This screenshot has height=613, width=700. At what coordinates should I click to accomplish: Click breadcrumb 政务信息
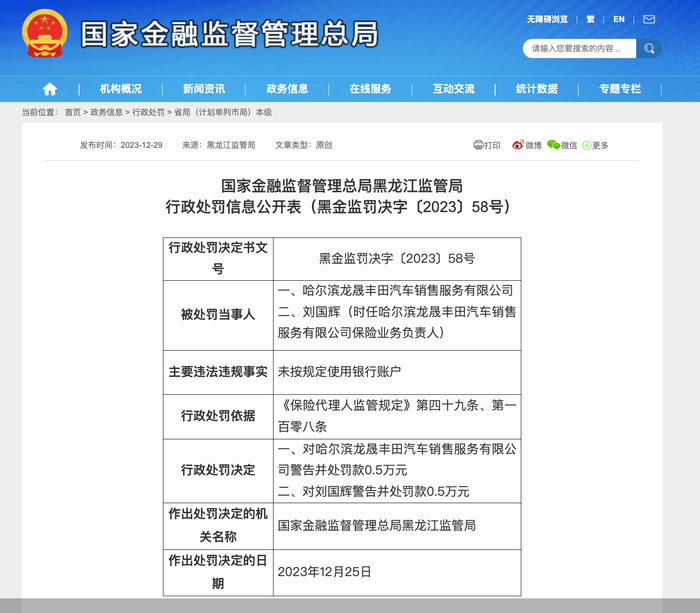point(107,112)
